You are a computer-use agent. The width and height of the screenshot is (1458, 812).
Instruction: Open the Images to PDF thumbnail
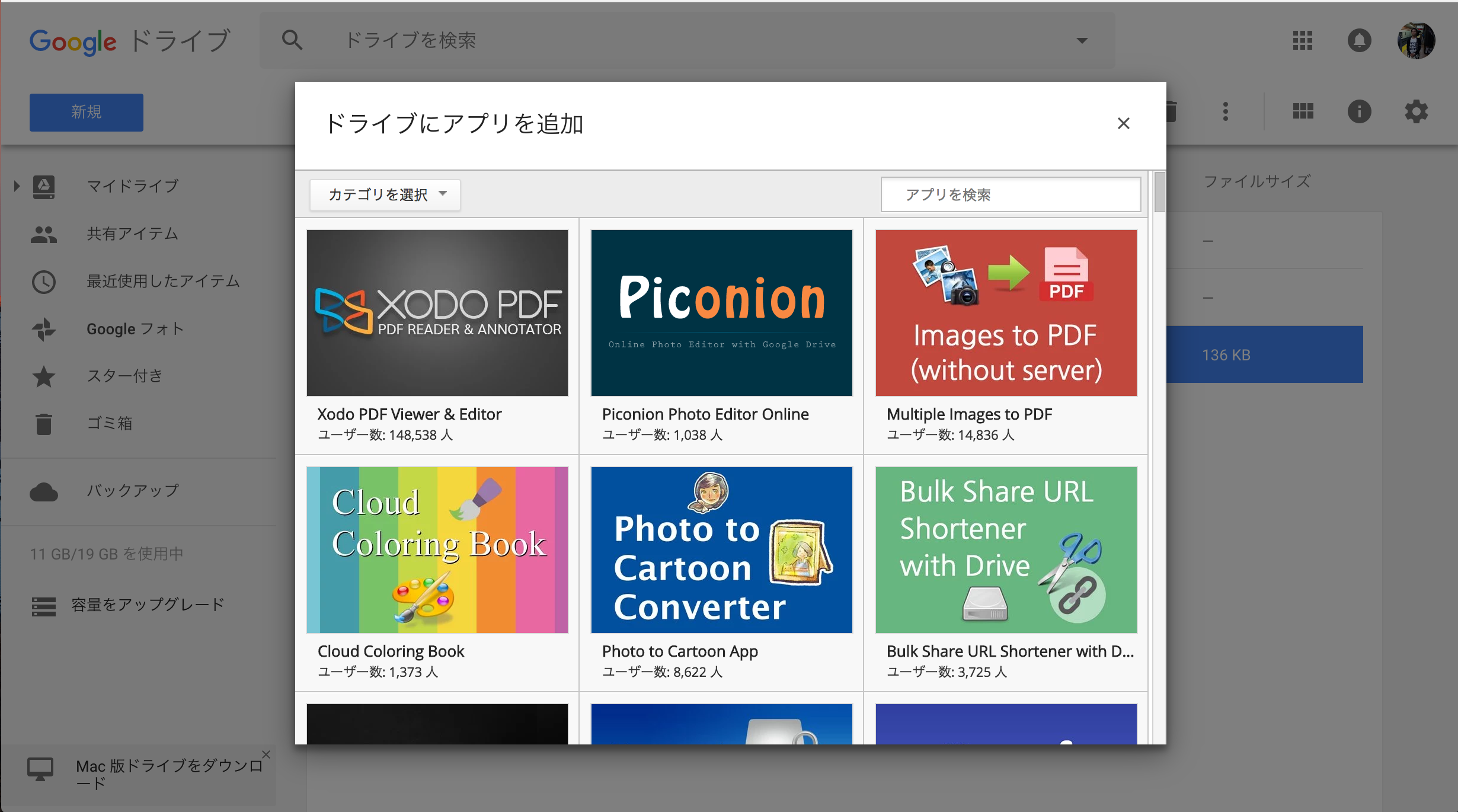click(x=1006, y=313)
